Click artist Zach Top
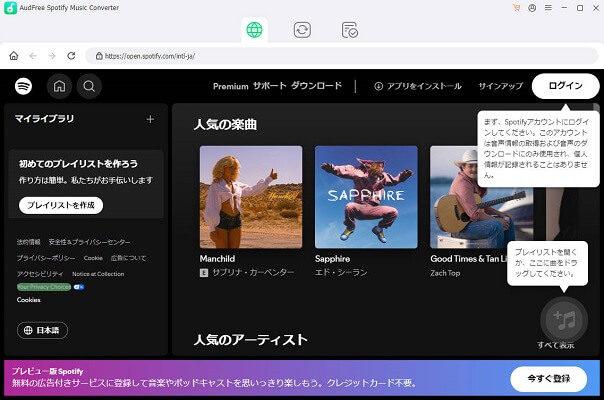The image size is (604, 400). coord(445,273)
